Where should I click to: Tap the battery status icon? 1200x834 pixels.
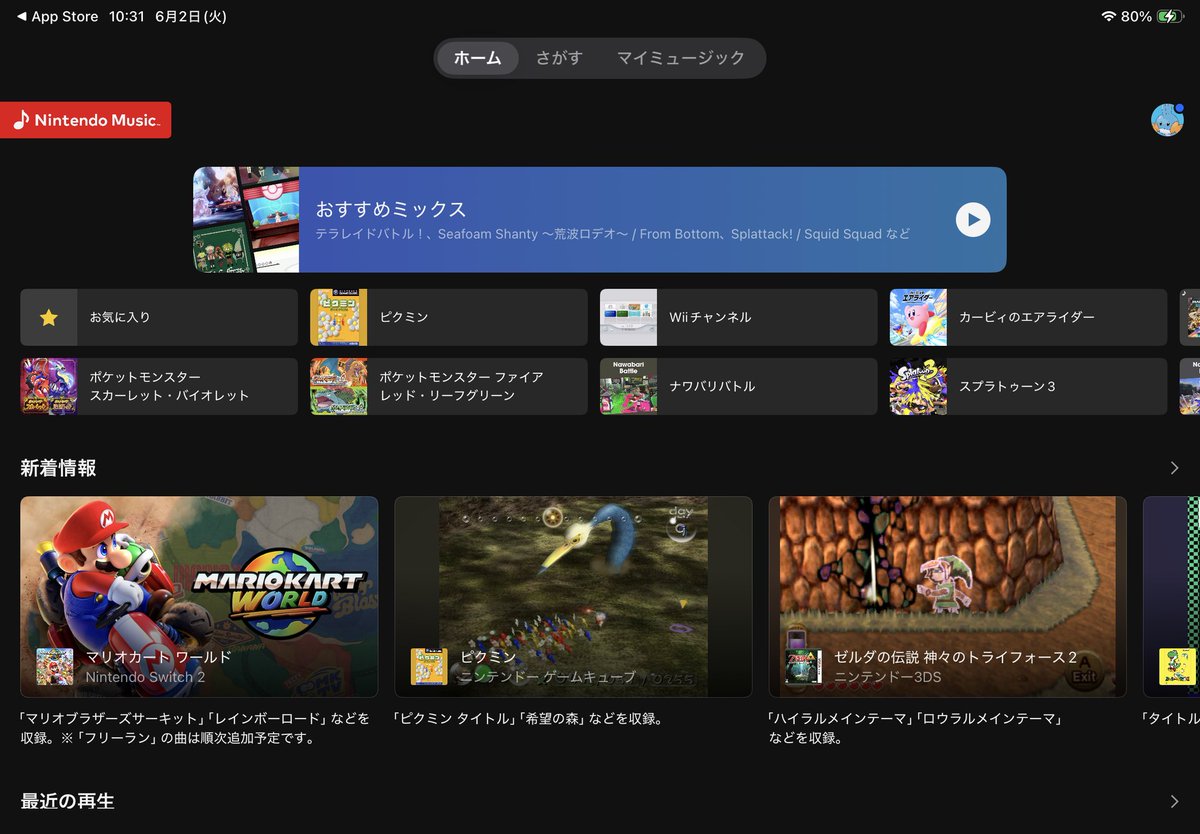pyautogui.click(x=1169, y=17)
